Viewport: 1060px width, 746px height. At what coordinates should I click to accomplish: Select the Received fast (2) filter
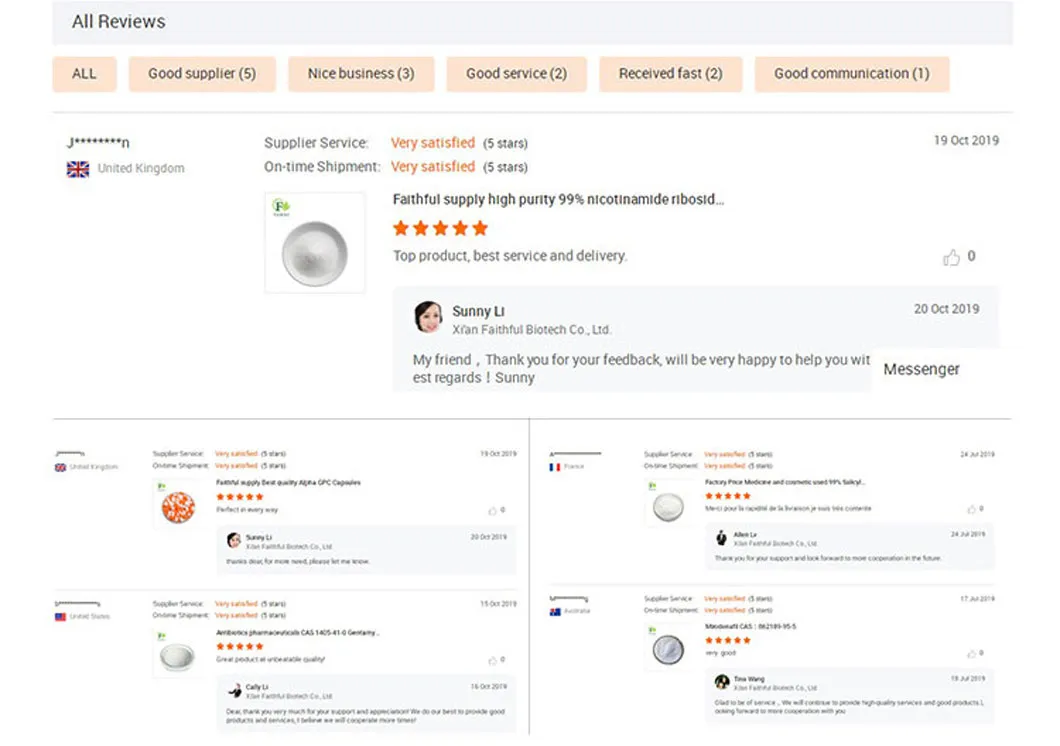click(x=670, y=74)
